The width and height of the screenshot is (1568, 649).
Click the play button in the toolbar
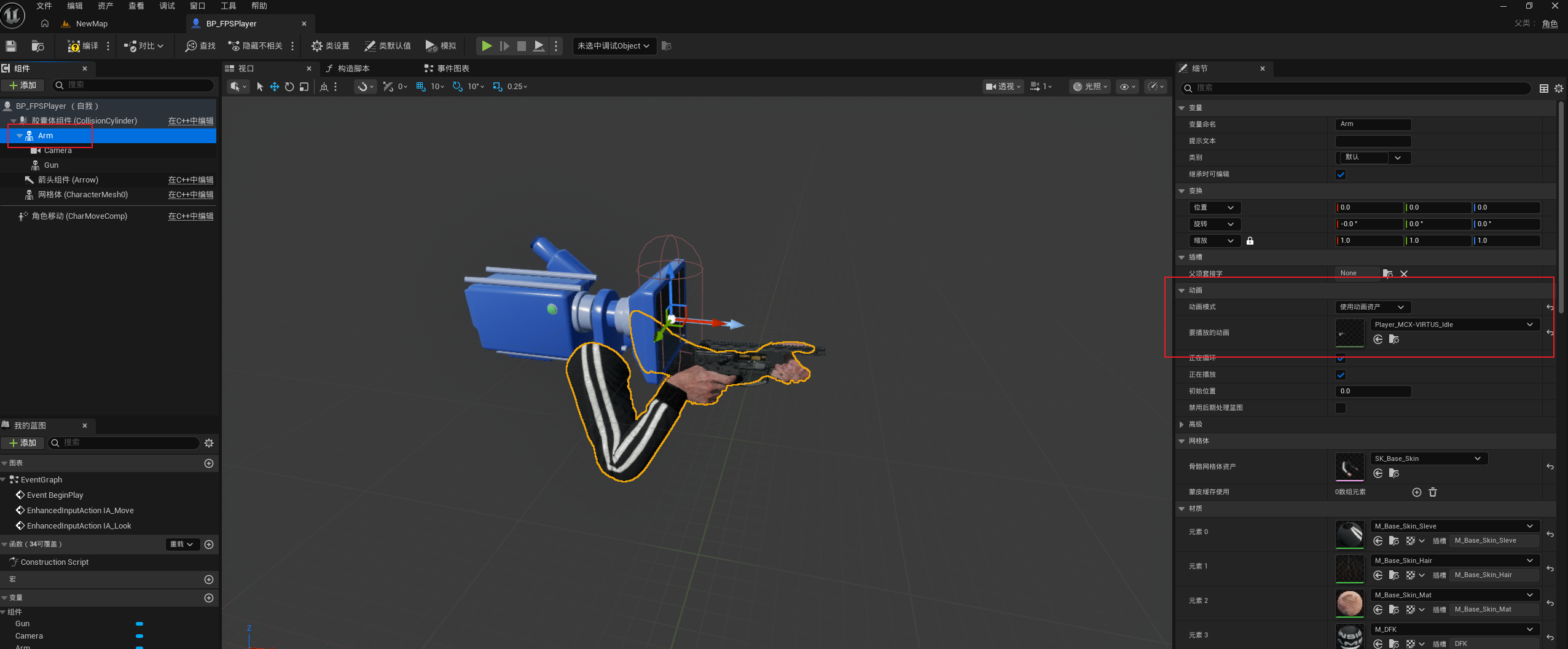click(x=486, y=46)
